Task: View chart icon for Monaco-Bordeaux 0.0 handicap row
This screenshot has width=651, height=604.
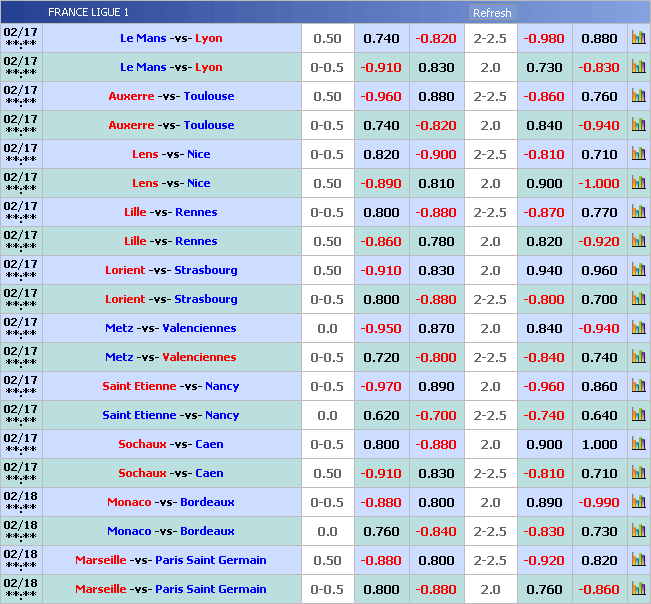Action: (x=638, y=532)
